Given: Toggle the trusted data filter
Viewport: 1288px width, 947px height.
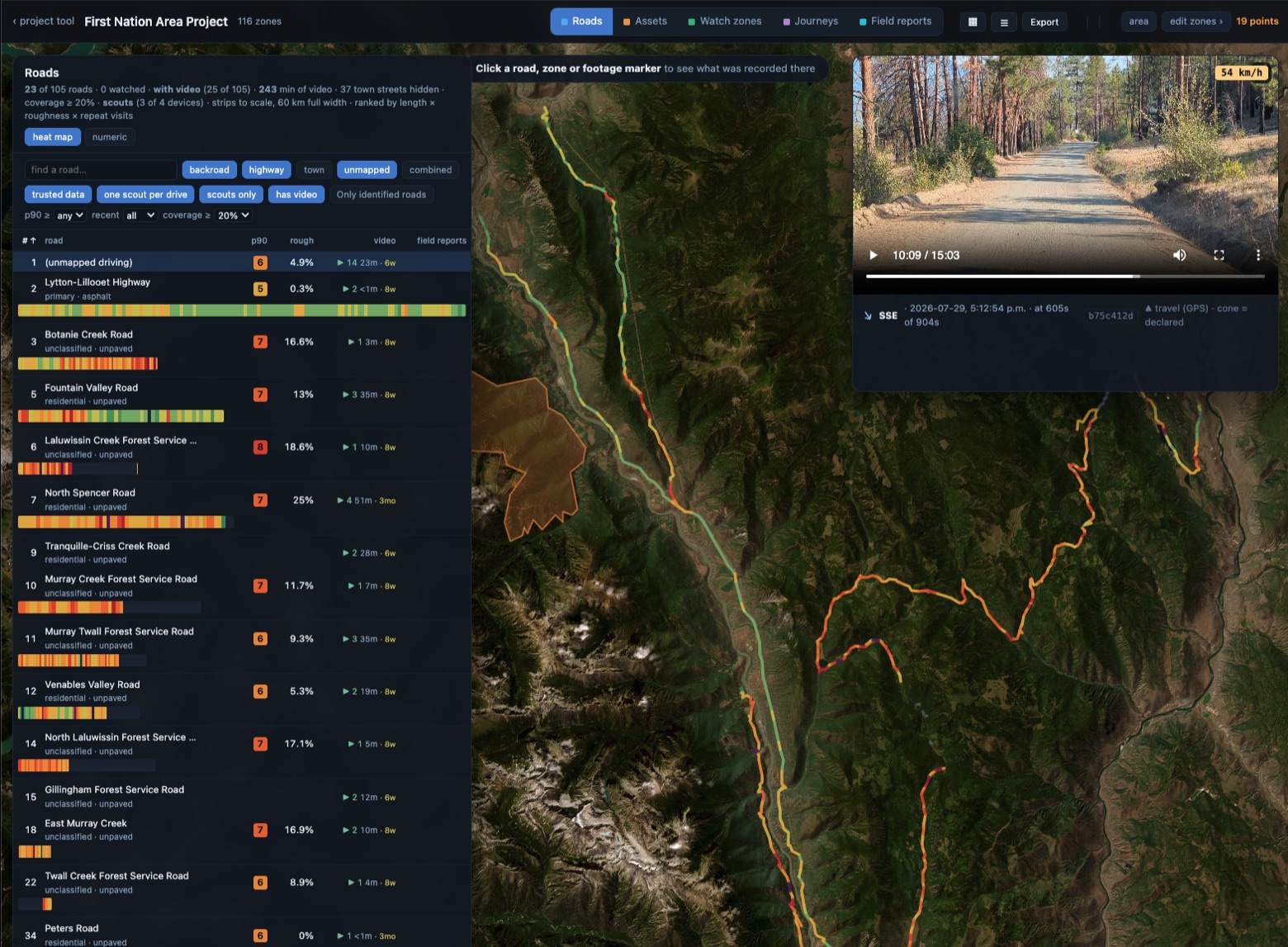Looking at the screenshot, I should point(58,195).
